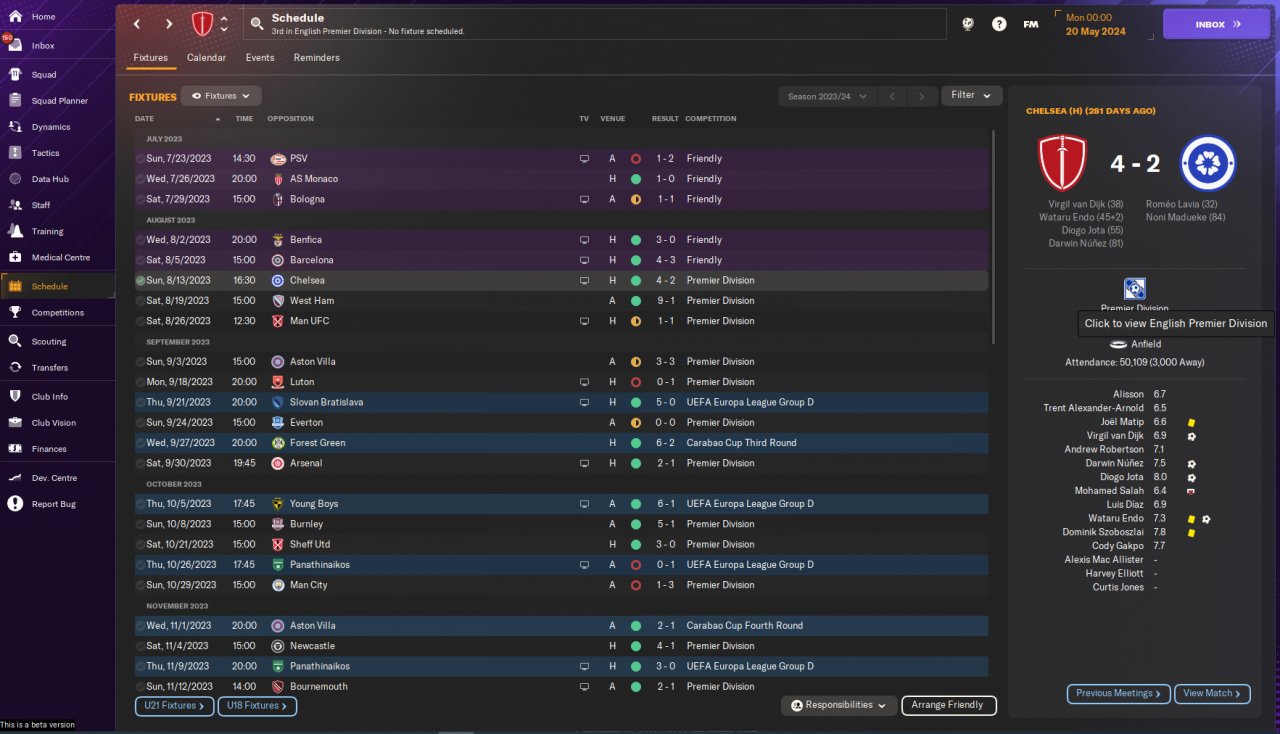Switch to the Calendar tab
Screen dimensions: 1280x734
(x=206, y=58)
